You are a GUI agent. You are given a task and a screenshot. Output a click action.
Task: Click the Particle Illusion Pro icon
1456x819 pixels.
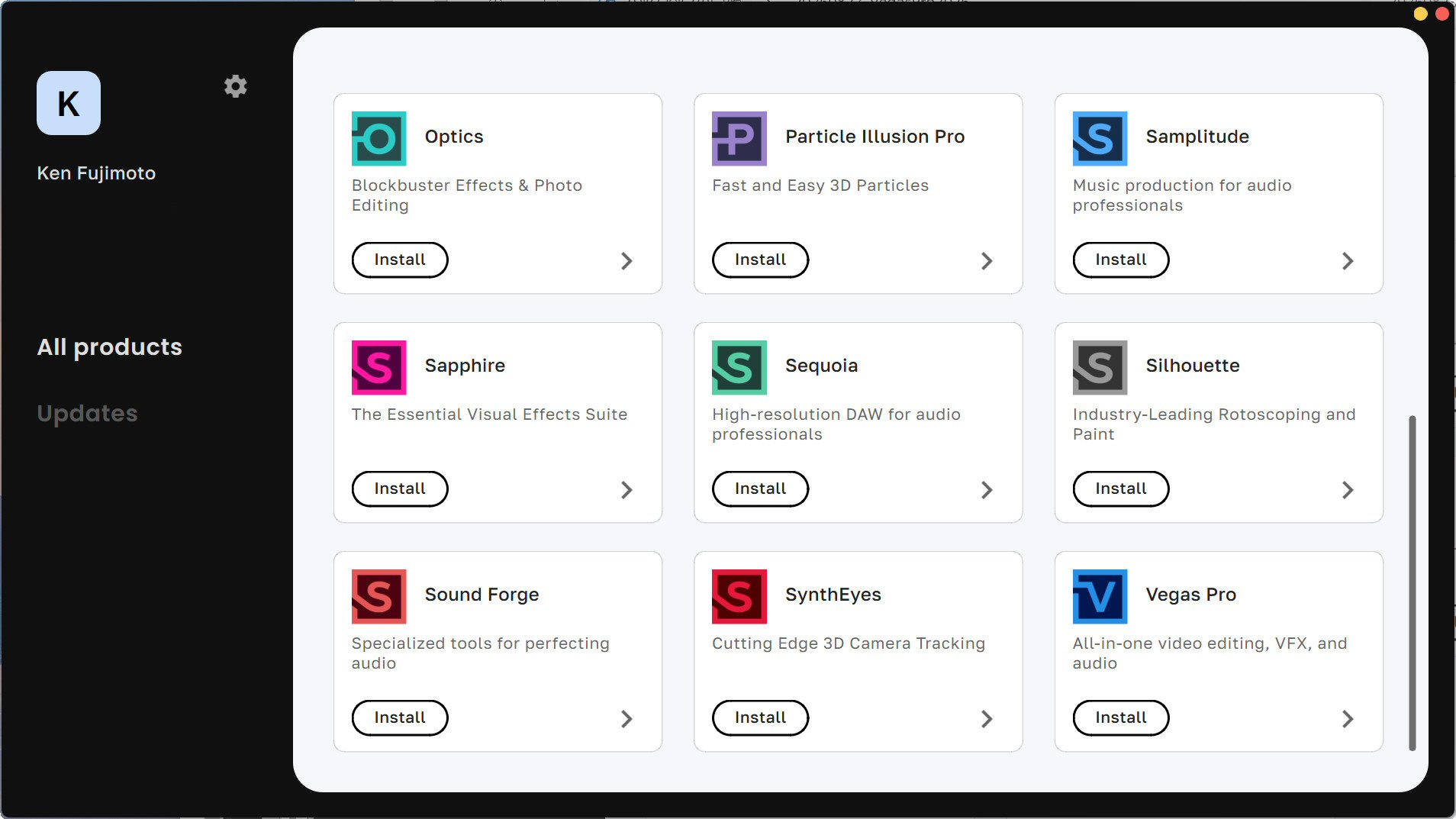click(739, 139)
